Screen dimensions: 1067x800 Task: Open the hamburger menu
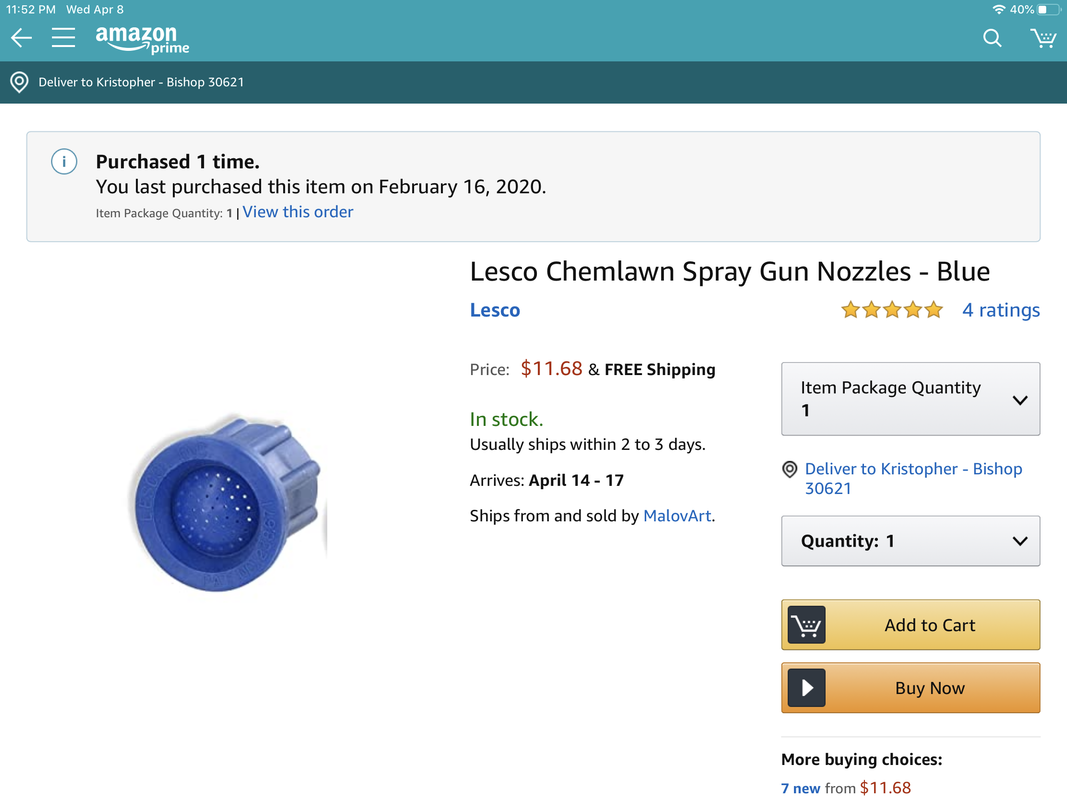pos(64,38)
